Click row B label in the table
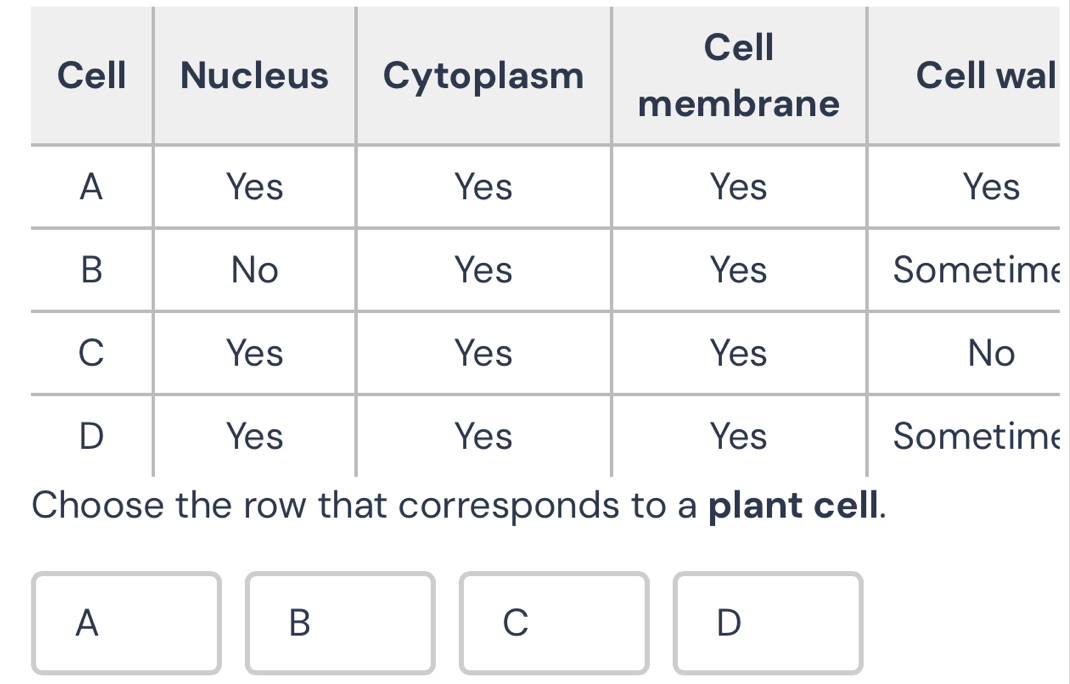This screenshot has width=1070, height=684. [91, 270]
